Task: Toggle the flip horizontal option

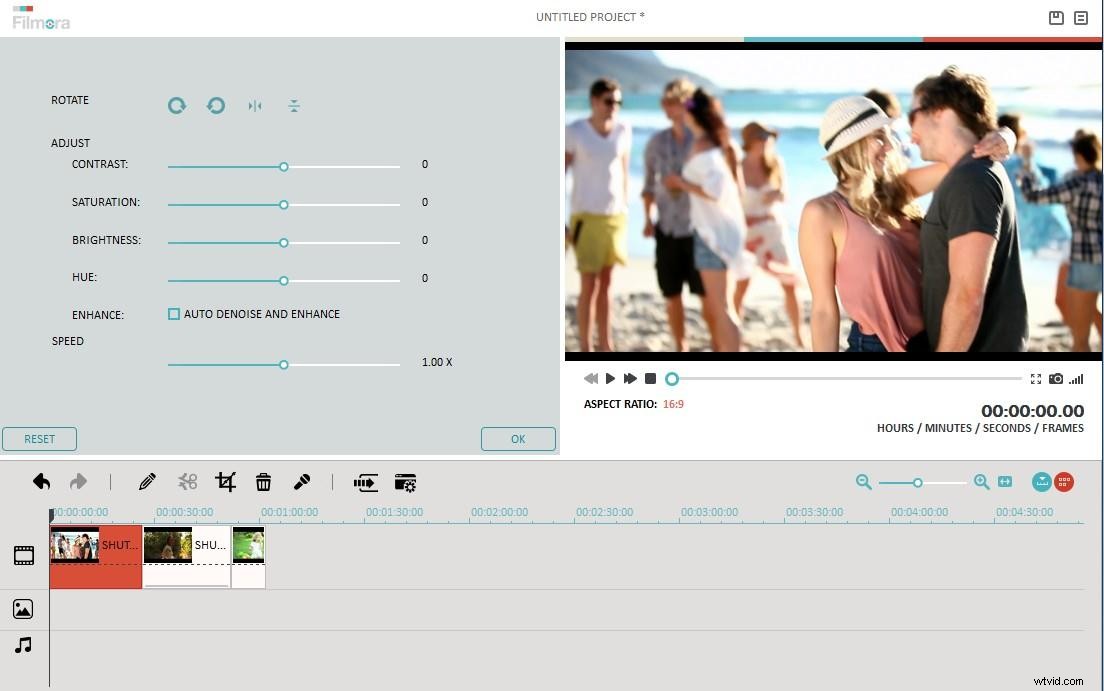Action: tap(255, 106)
